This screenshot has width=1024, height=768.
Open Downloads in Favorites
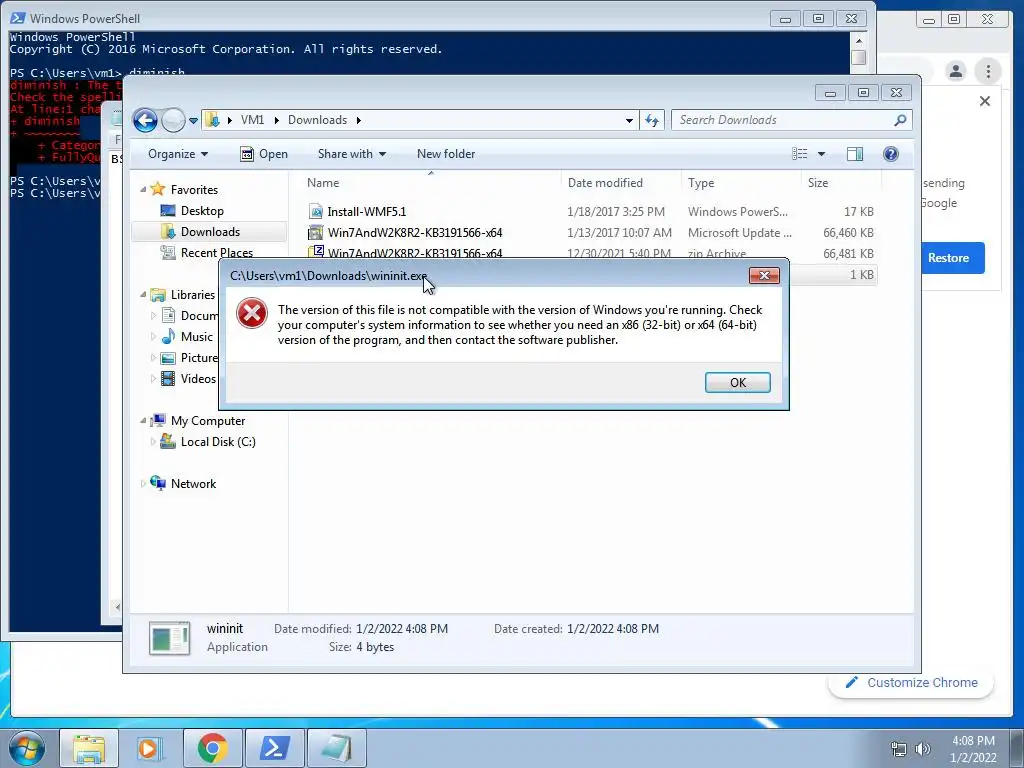click(210, 232)
